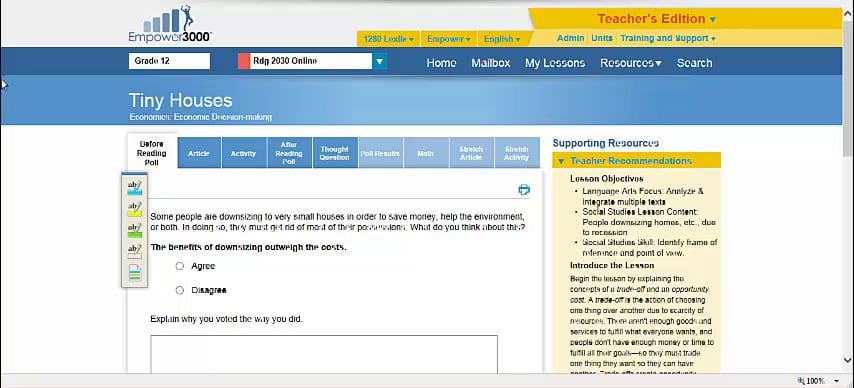Click the red class color swatch
Screen dimensions: 854x388
[x=243, y=62]
